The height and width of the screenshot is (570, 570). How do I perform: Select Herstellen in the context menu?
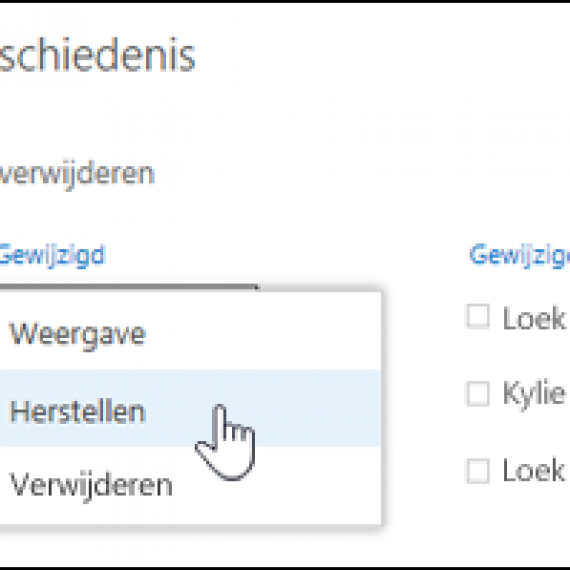(x=77, y=412)
